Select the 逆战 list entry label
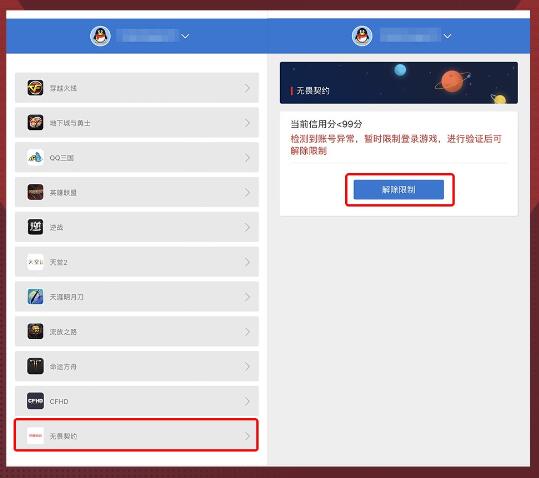This screenshot has height=478, width=539. [x=56, y=227]
